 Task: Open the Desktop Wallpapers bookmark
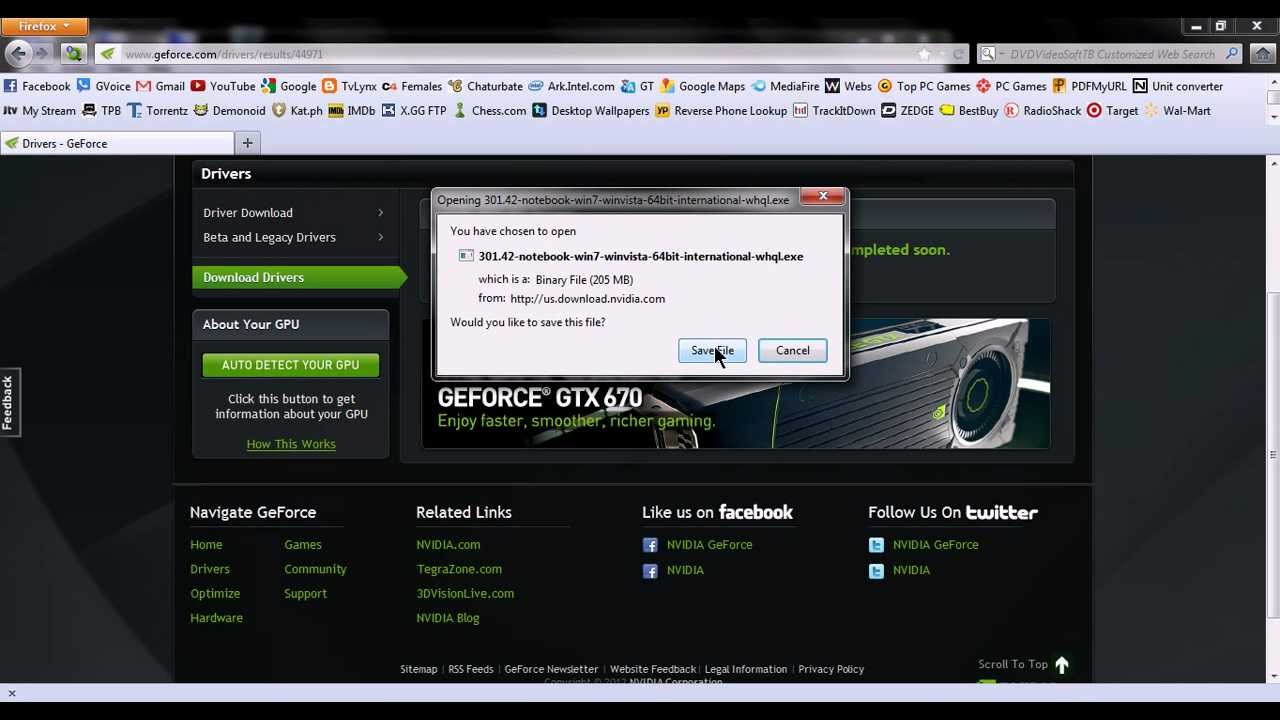591,111
